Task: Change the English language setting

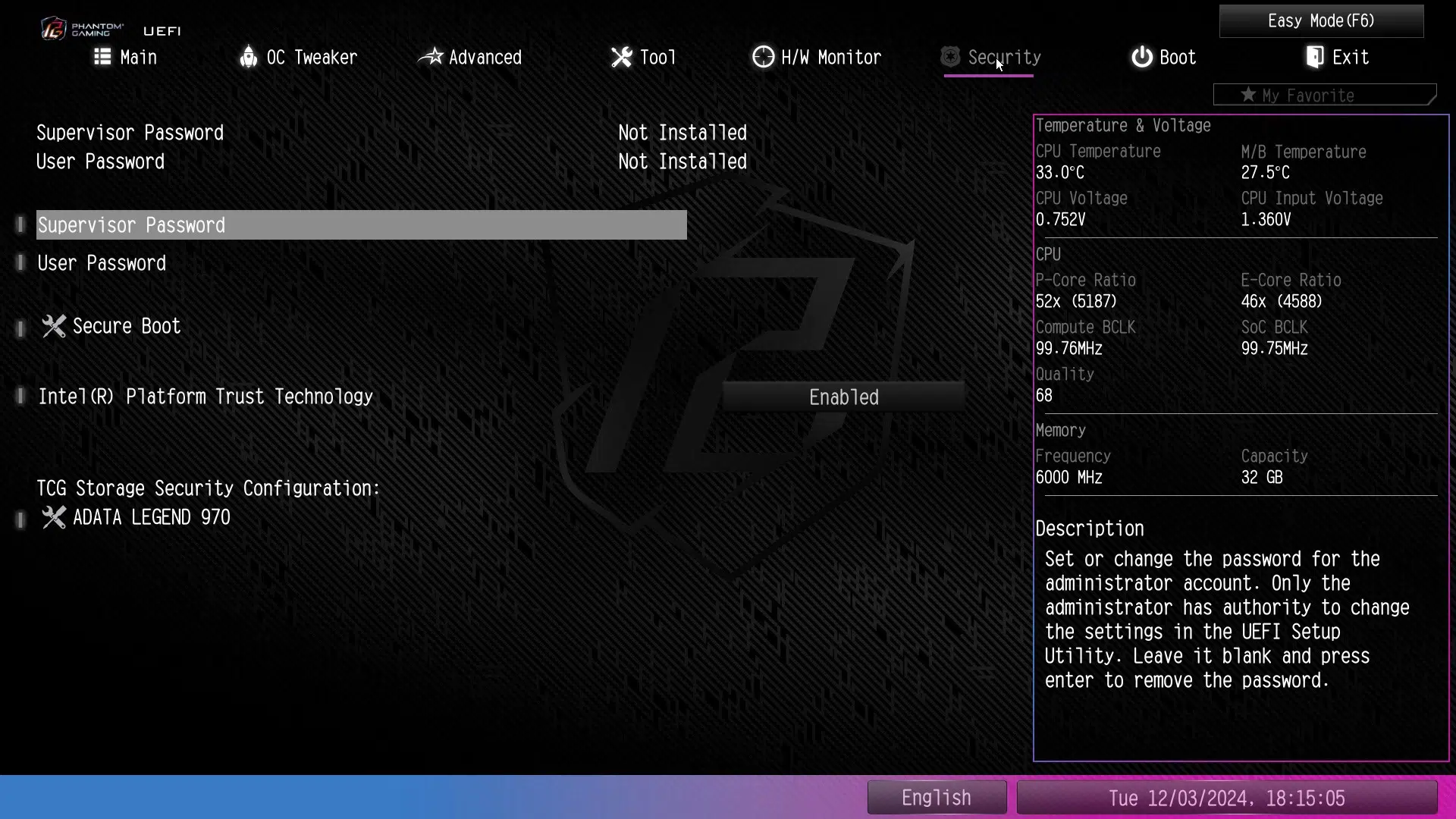Action: [937, 798]
